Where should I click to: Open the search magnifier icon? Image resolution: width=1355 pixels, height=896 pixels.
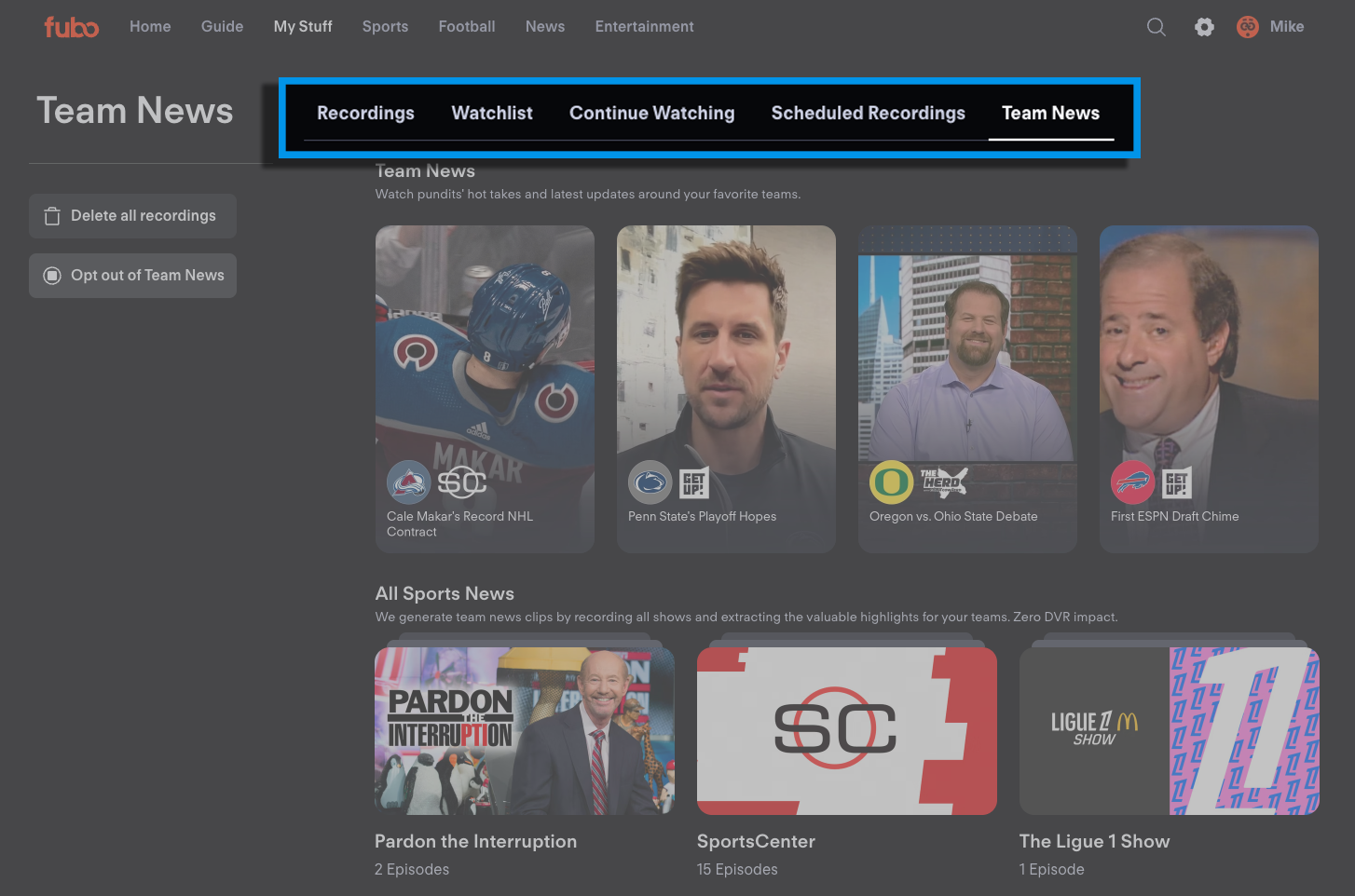(1157, 27)
